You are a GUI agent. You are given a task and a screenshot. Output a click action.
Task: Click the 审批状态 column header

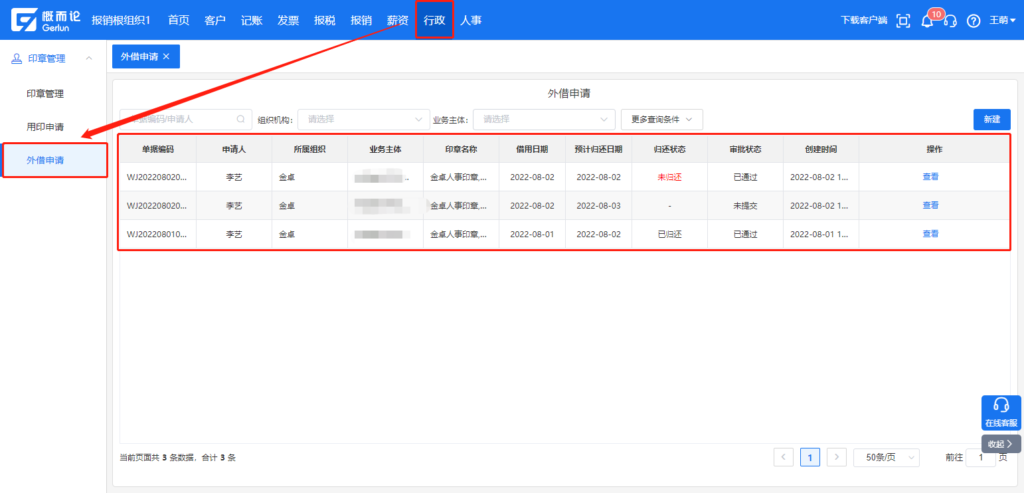click(x=745, y=150)
